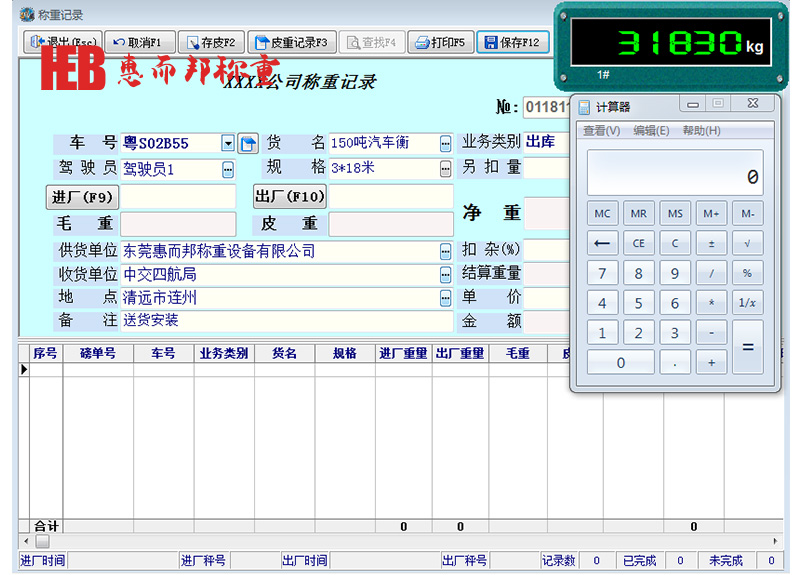This screenshot has width=800, height=575.
Task: Open the 驾驶员 driver selection picker
Action: pos(228,170)
